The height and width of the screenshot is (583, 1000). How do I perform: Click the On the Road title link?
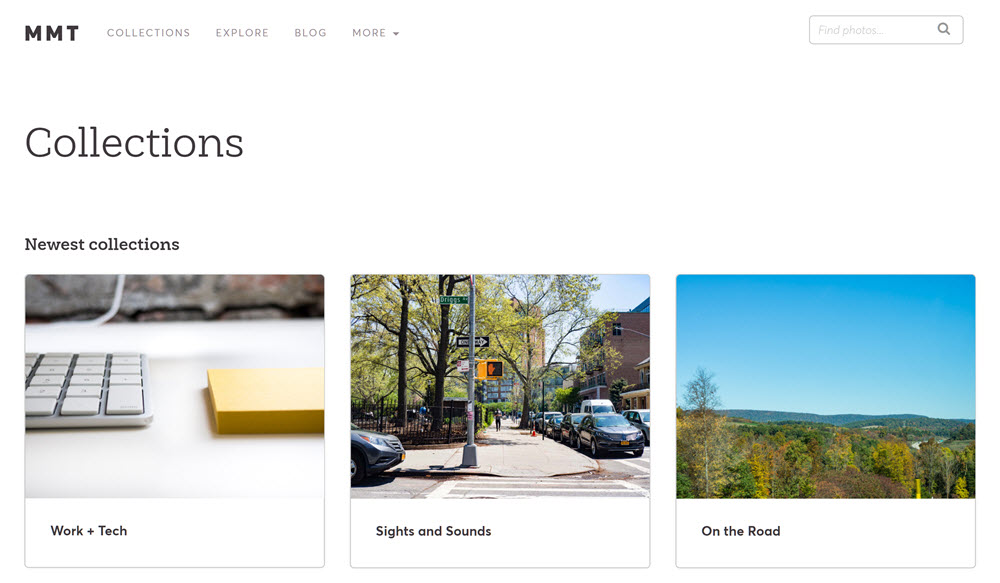click(741, 531)
